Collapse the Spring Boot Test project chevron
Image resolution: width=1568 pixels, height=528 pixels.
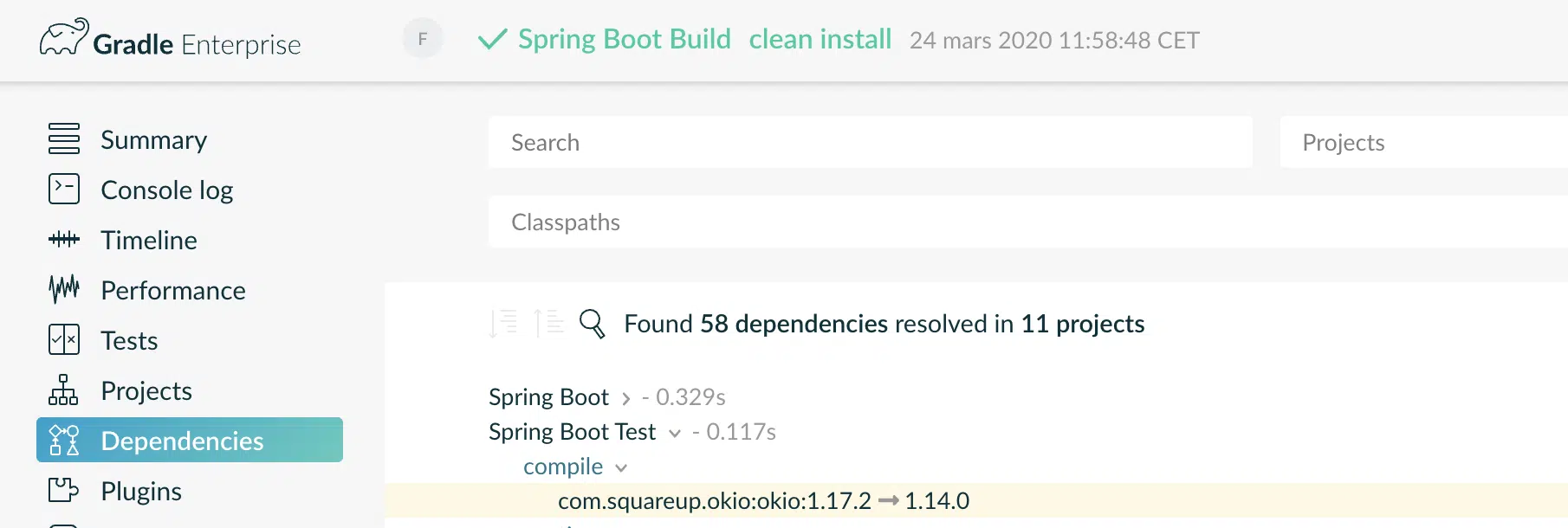(675, 433)
